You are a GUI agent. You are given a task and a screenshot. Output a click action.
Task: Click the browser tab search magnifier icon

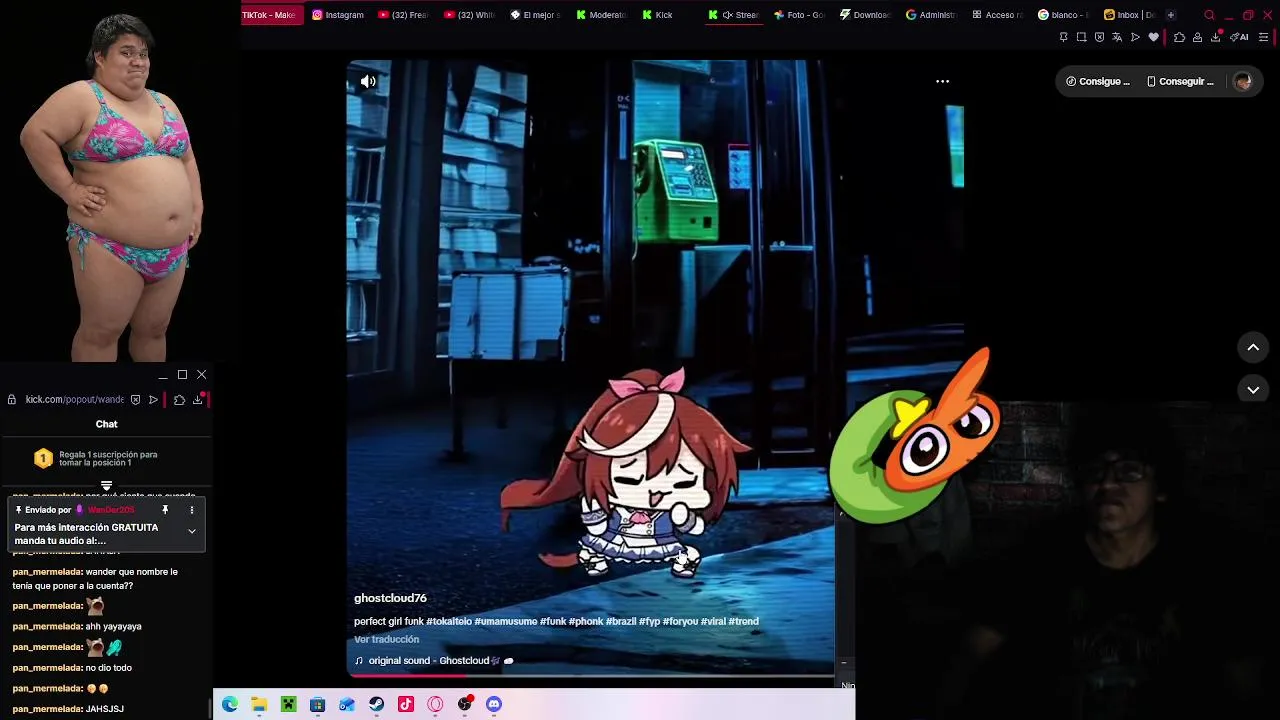tap(1209, 15)
